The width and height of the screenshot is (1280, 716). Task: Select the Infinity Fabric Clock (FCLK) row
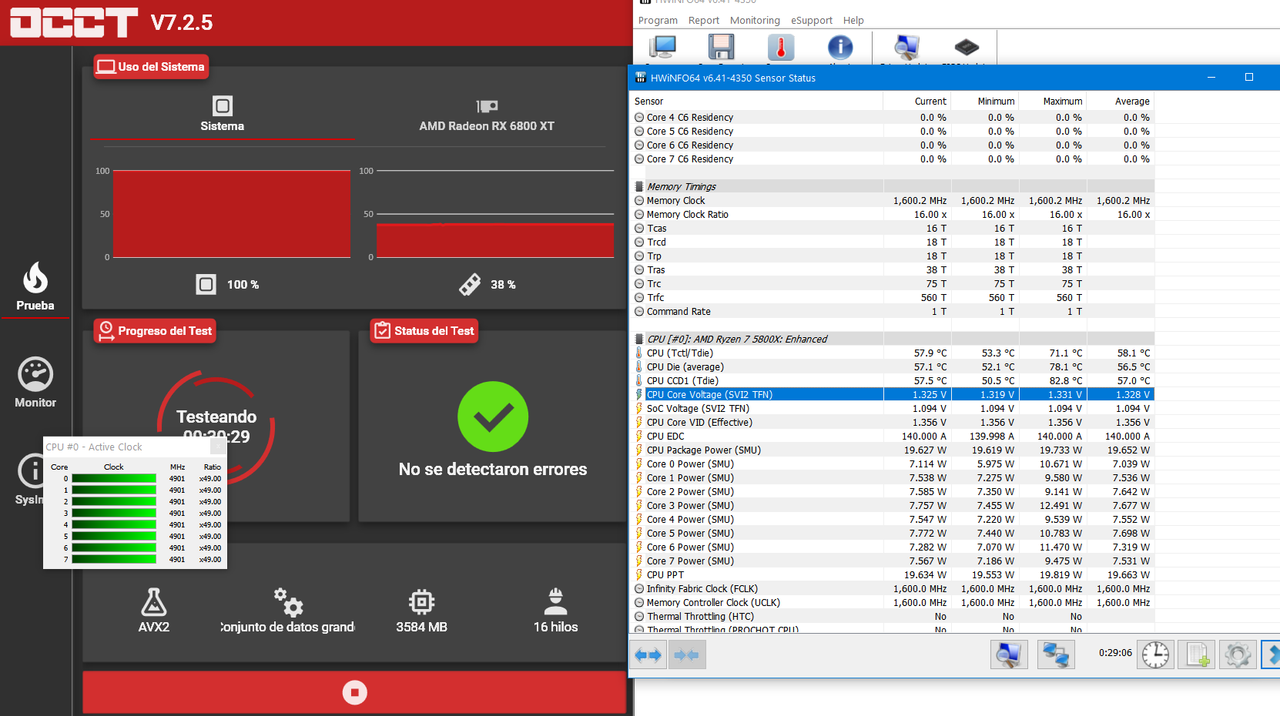point(893,589)
